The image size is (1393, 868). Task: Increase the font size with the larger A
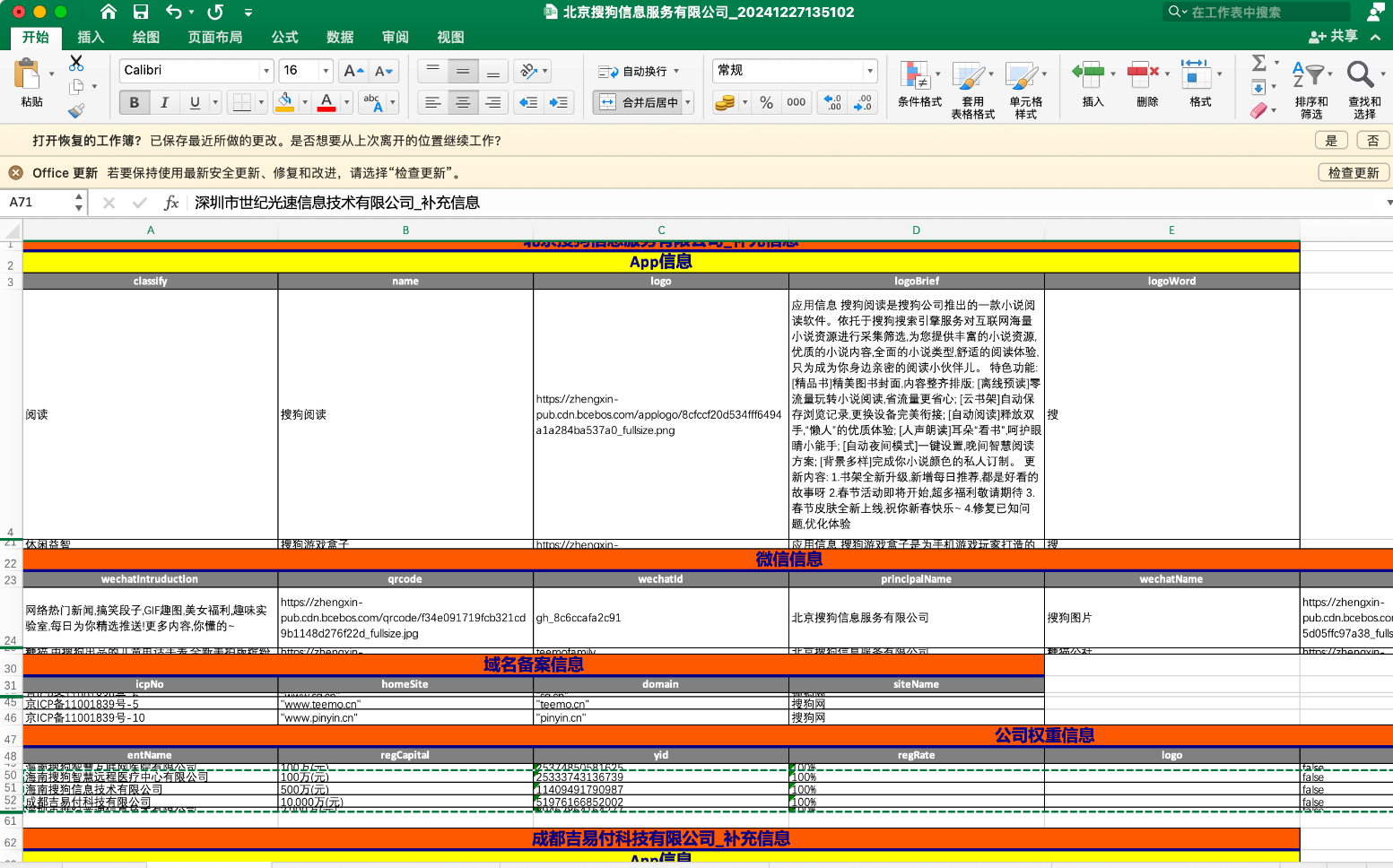click(x=353, y=71)
